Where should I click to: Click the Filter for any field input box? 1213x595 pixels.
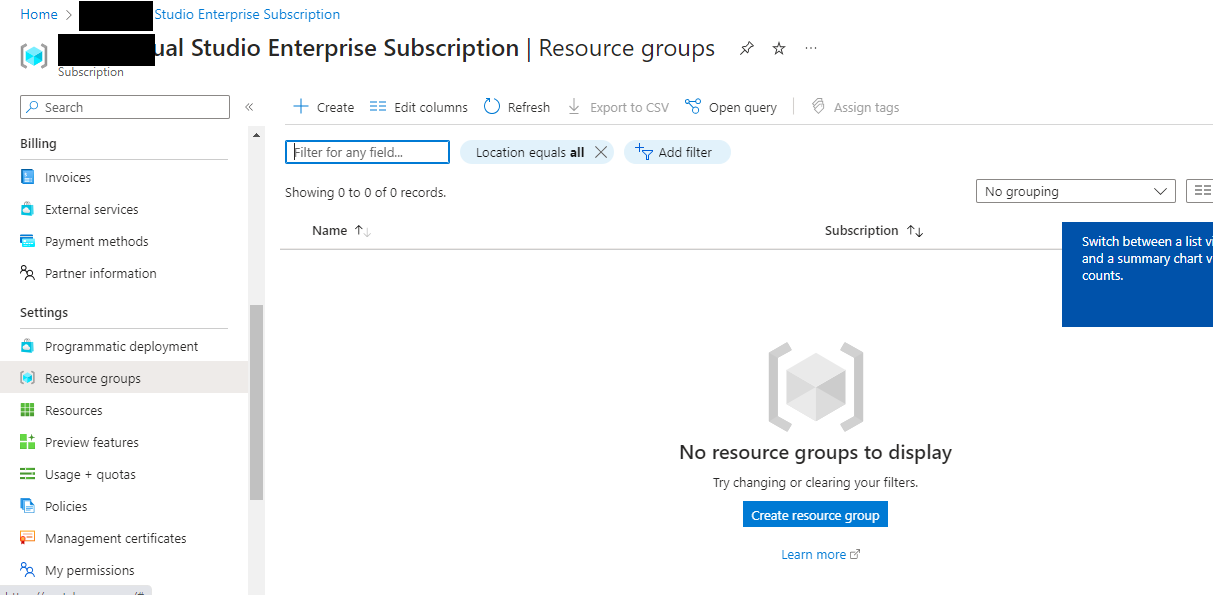coord(367,152)
